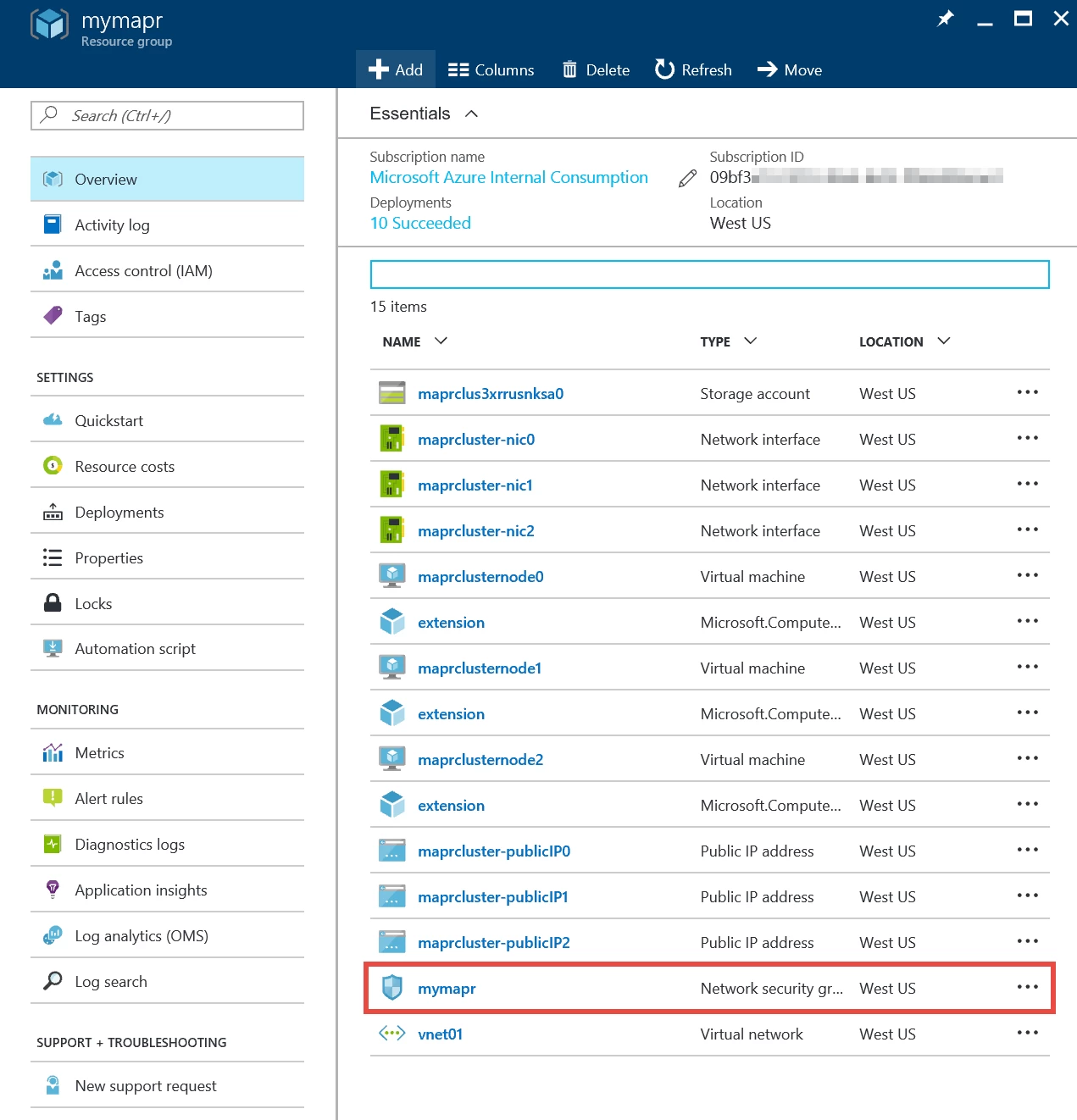The height and width of the screenshot is (1120, 1077).
Task: Click the Add toolbar button
Action: point(396,69)
